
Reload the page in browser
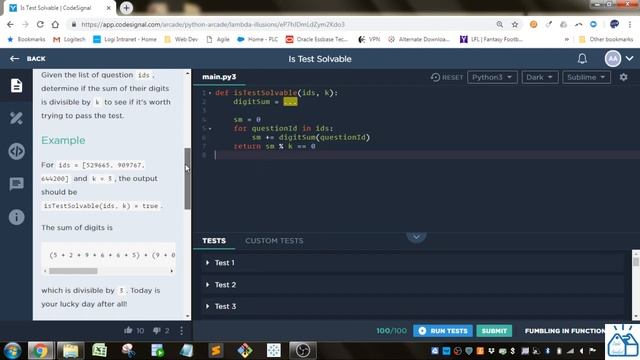click(x=40, y=24)
